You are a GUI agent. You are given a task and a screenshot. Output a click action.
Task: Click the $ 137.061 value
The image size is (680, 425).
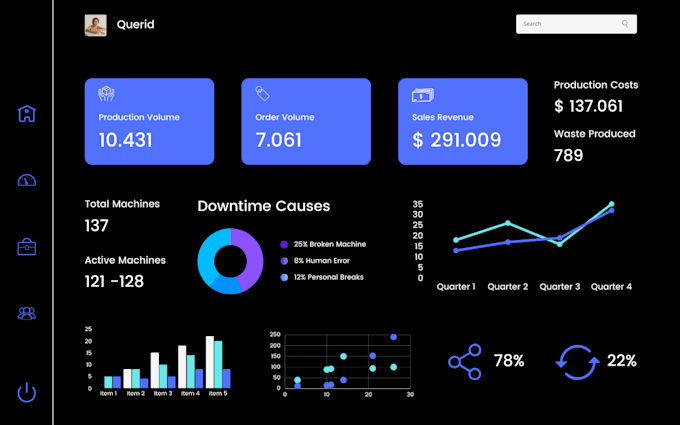[x=588, y=106]
